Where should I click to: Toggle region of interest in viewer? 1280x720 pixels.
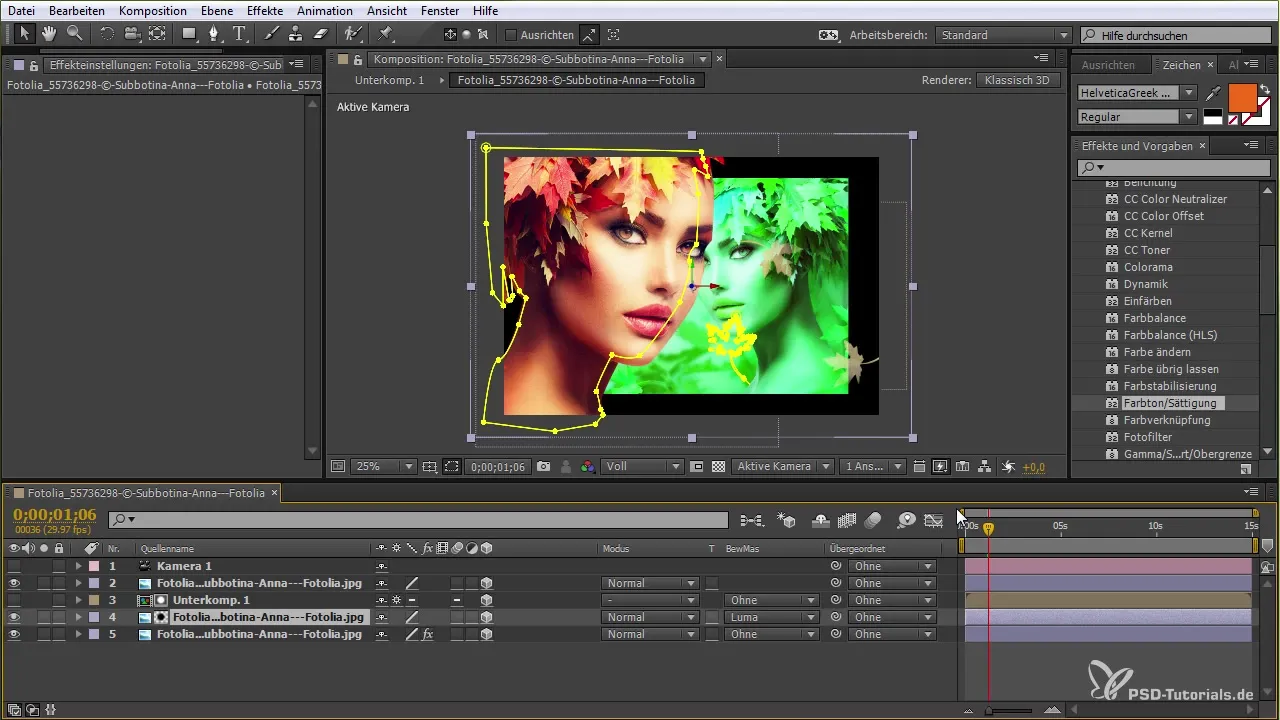697,466
